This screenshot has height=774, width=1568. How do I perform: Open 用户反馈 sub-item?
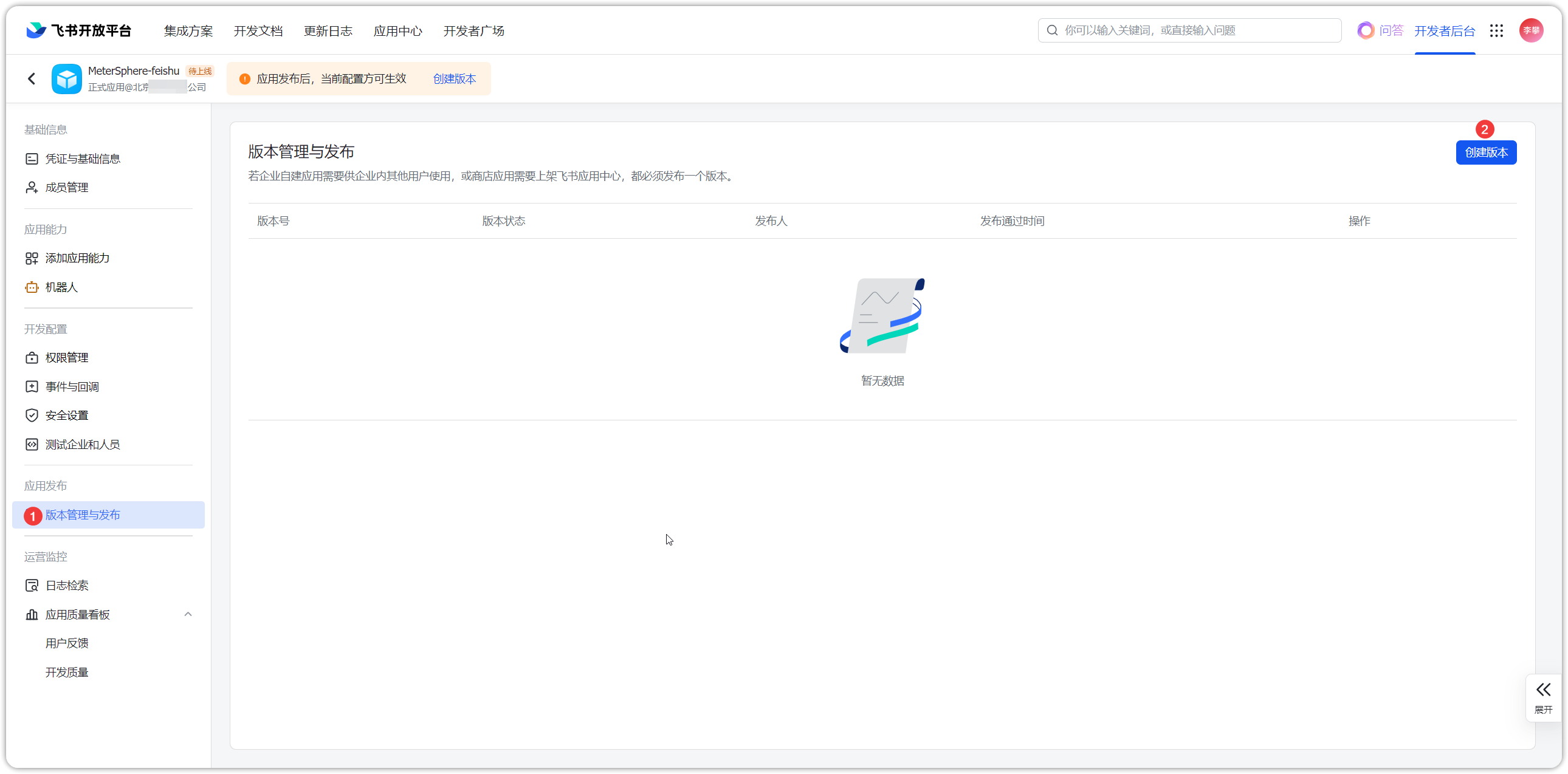click(67, 643)
